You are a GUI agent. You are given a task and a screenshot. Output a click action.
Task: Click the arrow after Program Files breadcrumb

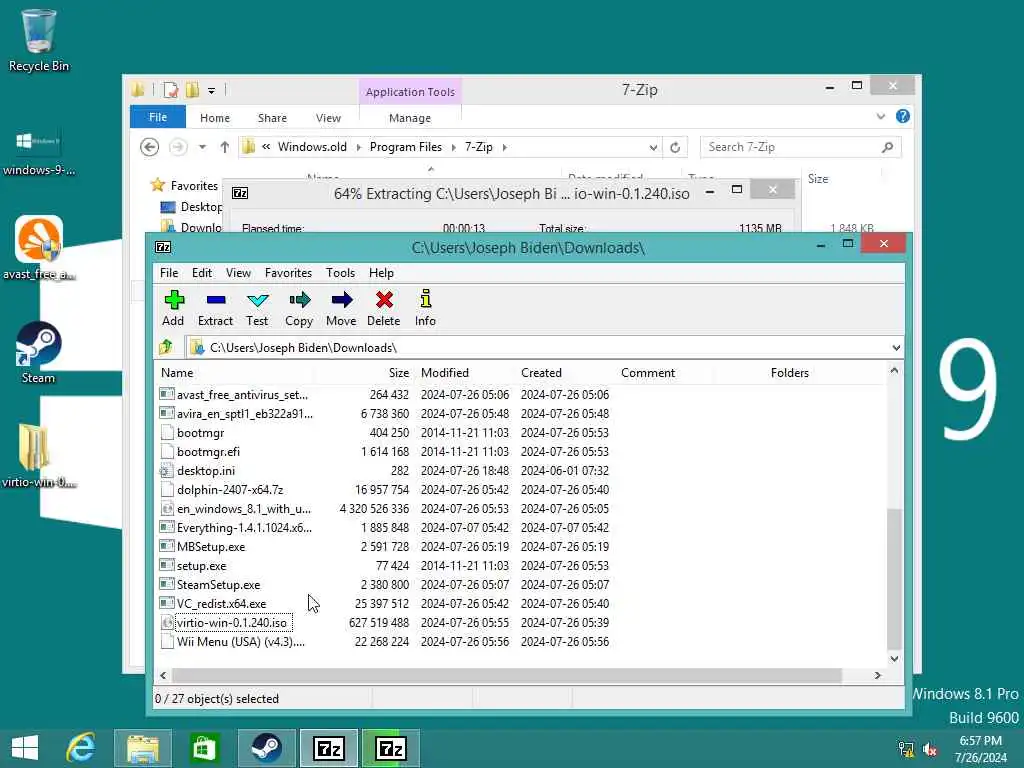click(x=453, y=148)
